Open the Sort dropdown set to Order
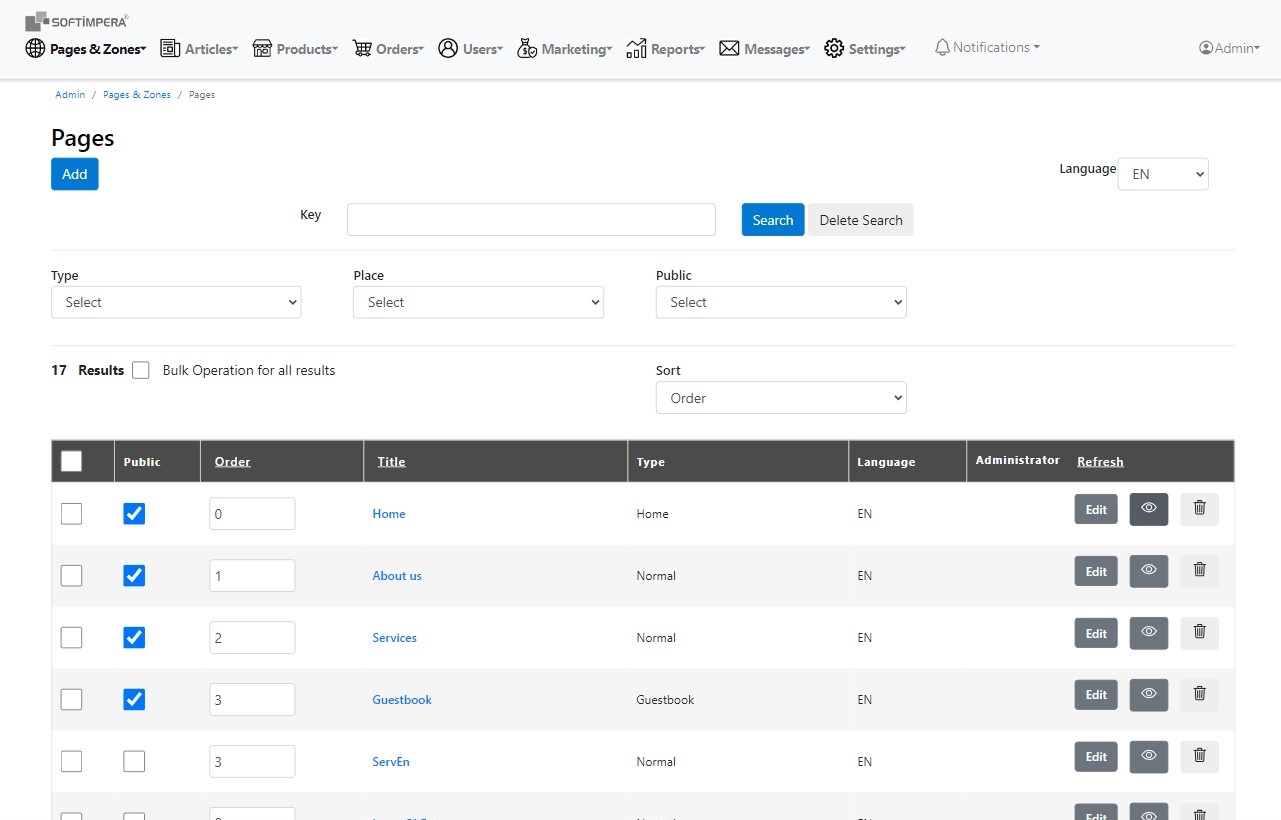The height and width of the screenshot is (820, 1281). (x=781, y=398)
